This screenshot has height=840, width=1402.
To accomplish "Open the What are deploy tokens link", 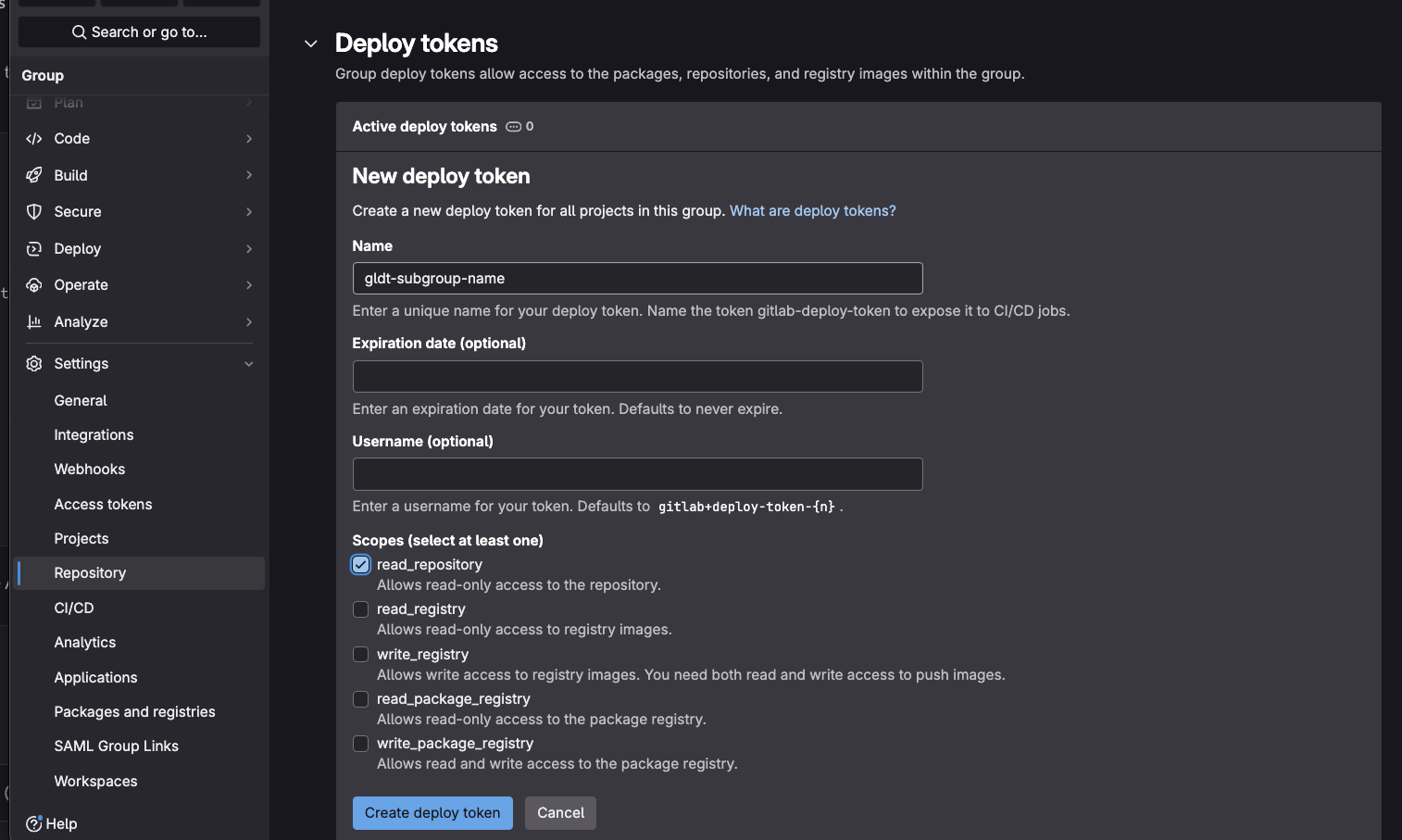I will point(812,210).
